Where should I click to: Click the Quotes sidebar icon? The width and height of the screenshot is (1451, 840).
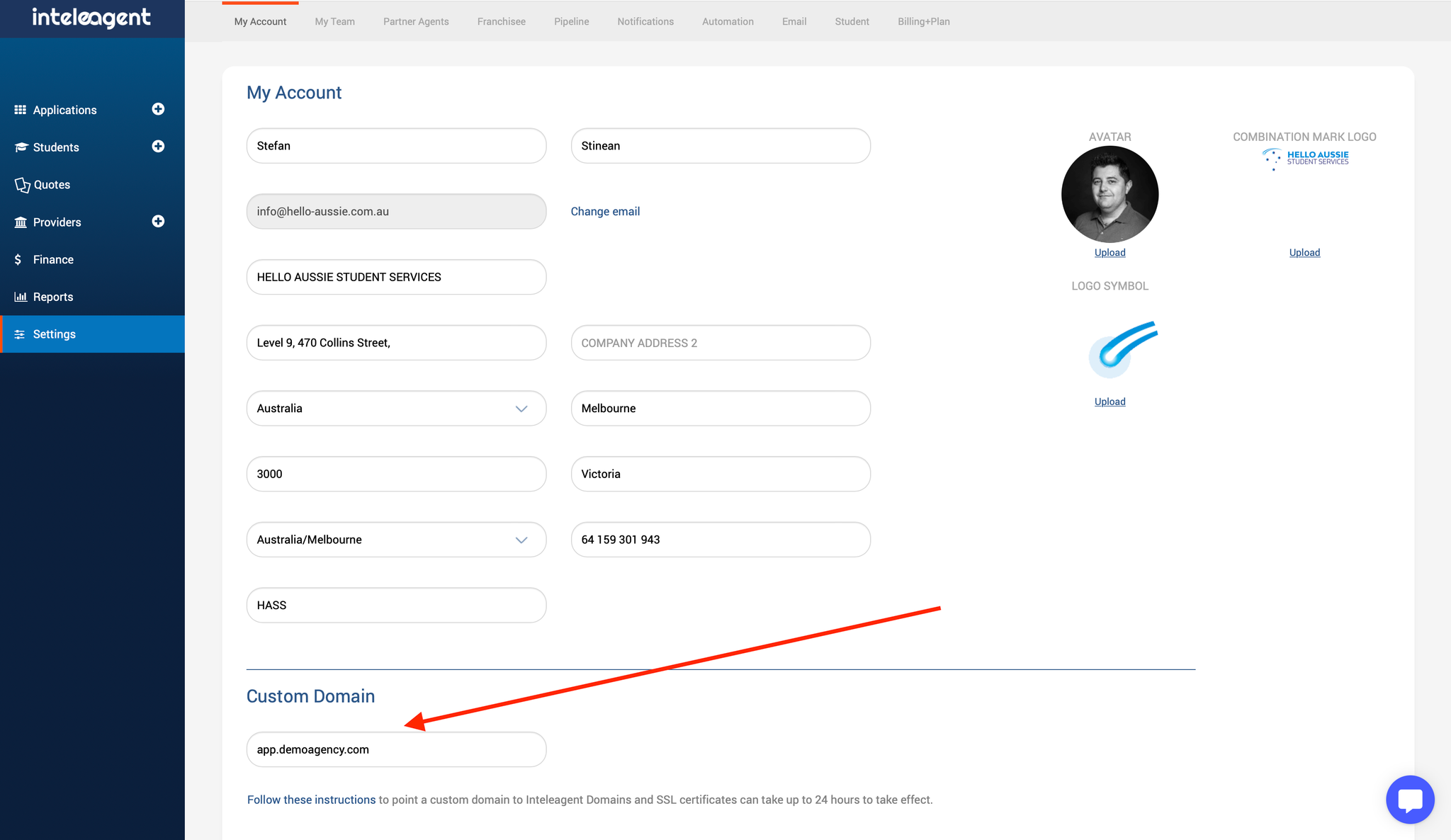[22, 185]
